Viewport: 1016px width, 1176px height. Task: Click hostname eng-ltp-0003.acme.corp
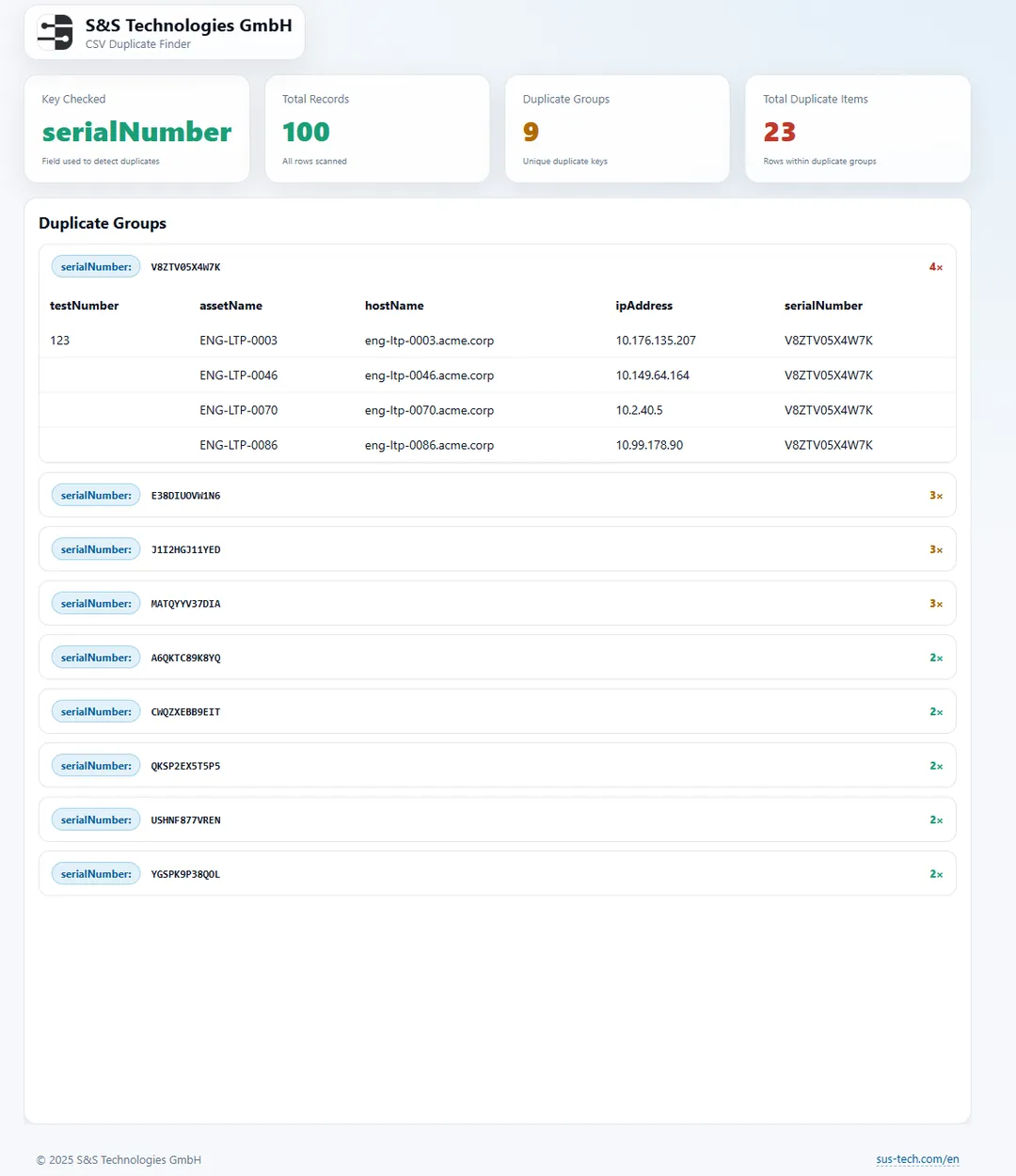tap(429, 341)
